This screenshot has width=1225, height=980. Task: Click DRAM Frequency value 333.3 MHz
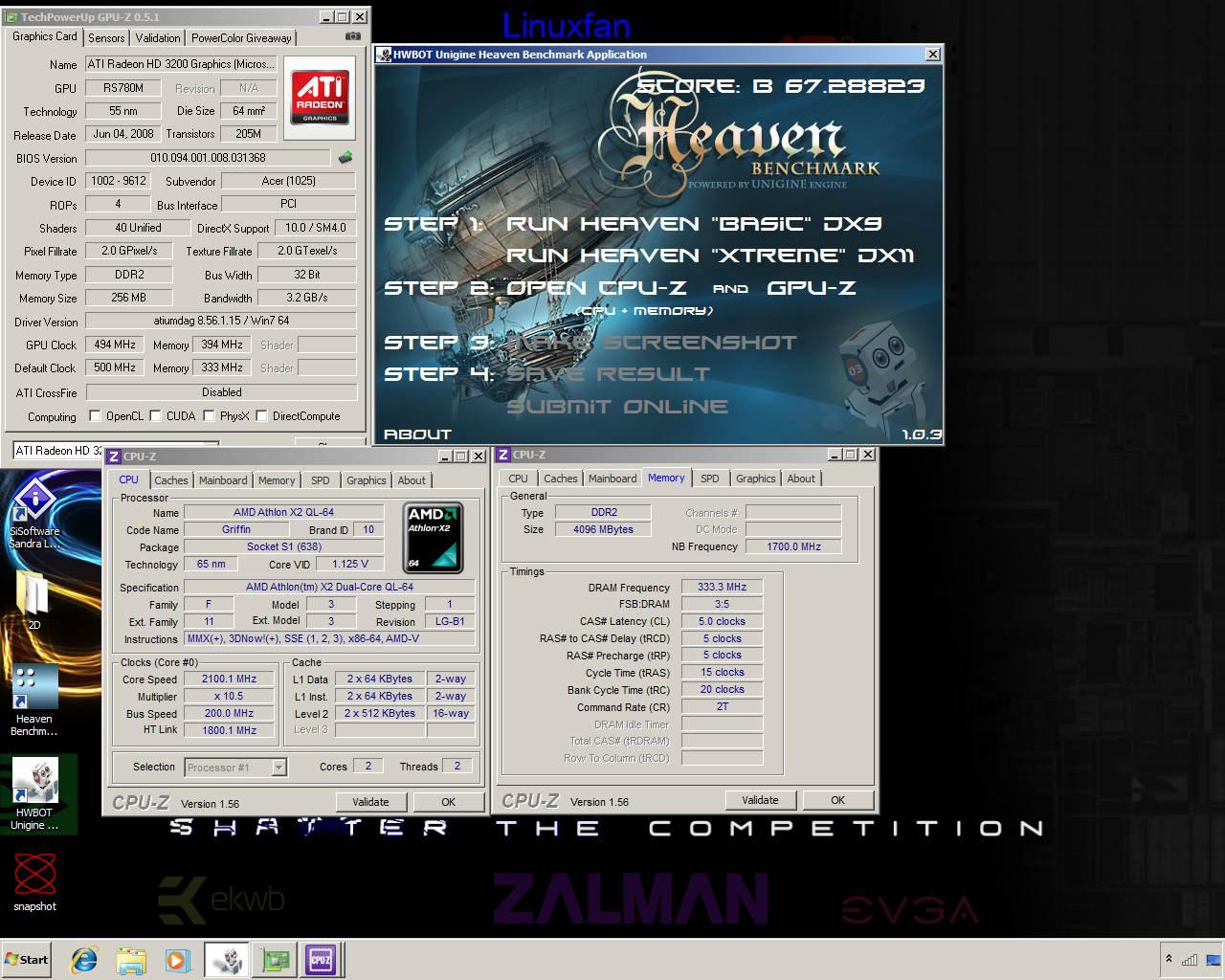[722, 588]
